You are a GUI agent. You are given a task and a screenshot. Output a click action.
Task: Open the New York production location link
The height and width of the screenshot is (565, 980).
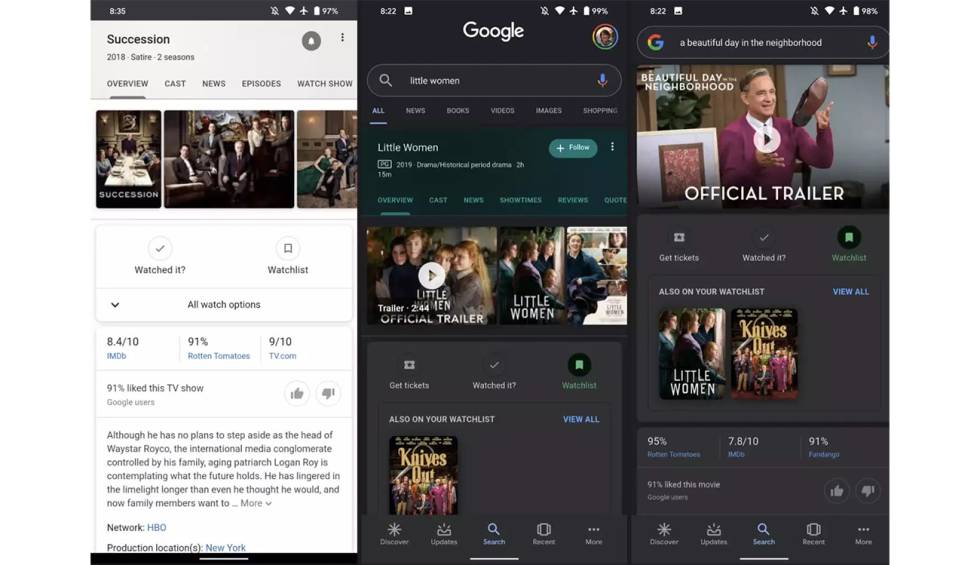tap(226, 548)
